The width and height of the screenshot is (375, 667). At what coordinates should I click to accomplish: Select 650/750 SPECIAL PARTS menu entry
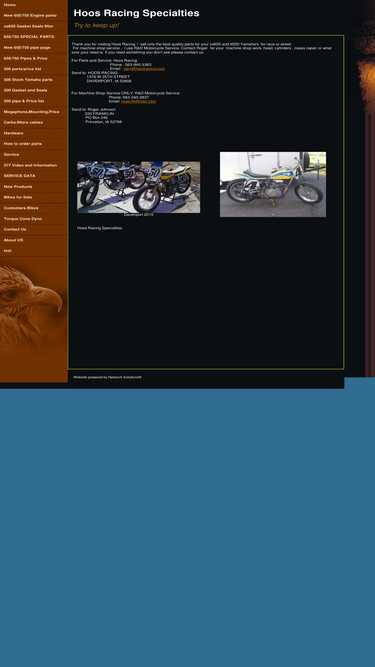pyautogui.click(x=34, y=37)
